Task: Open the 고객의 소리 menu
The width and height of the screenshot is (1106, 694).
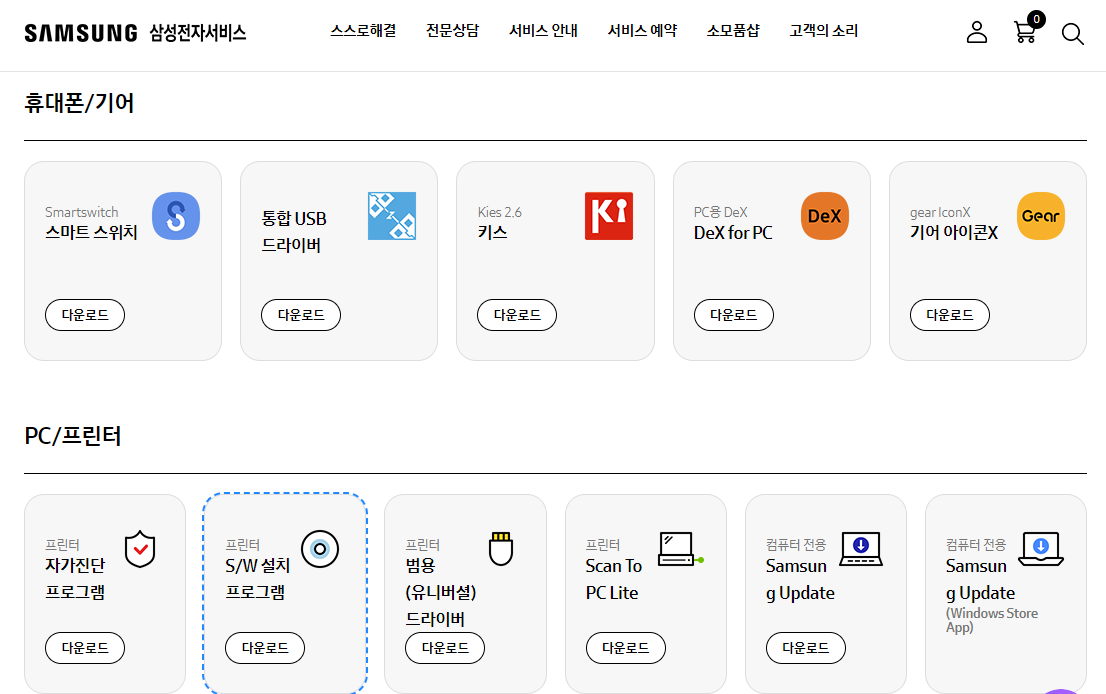Action: (824, 31)
